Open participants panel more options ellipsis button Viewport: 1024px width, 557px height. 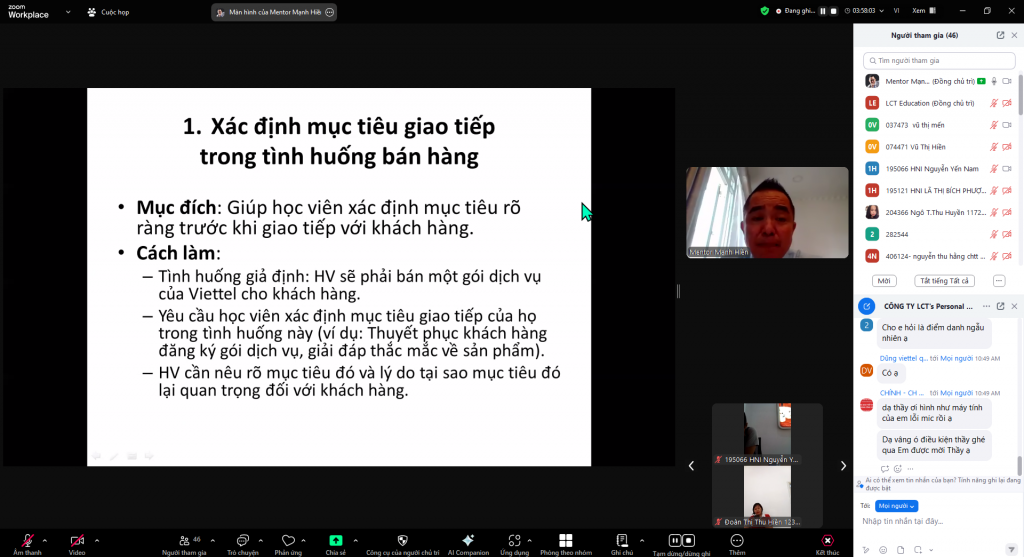pyautogui.click(x=999, y=281)
